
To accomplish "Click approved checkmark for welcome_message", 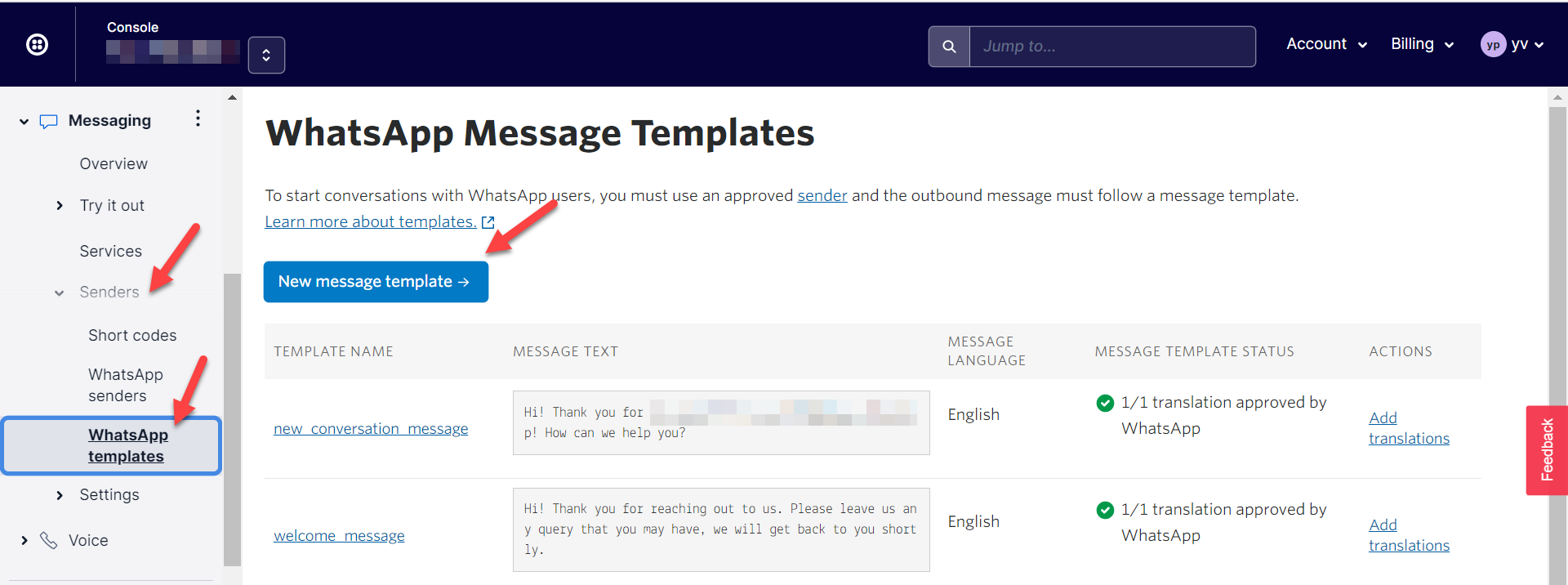I will click(x=1105, y=510).
